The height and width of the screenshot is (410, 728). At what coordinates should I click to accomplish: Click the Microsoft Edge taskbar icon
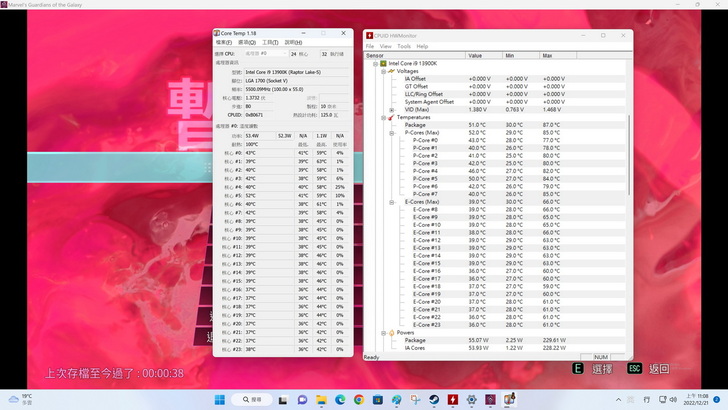tap(341, 400)
